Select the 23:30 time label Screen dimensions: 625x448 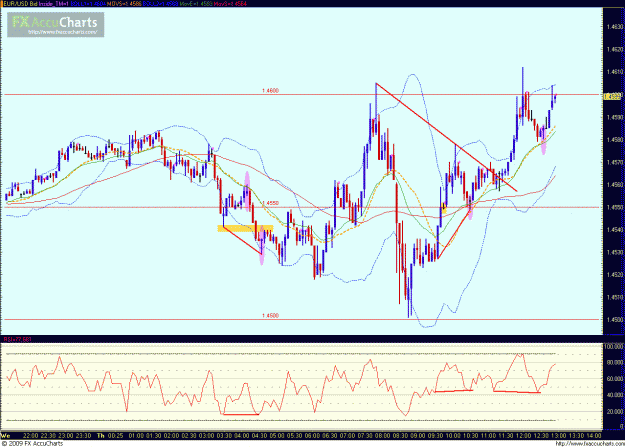(x=83, y=436)
